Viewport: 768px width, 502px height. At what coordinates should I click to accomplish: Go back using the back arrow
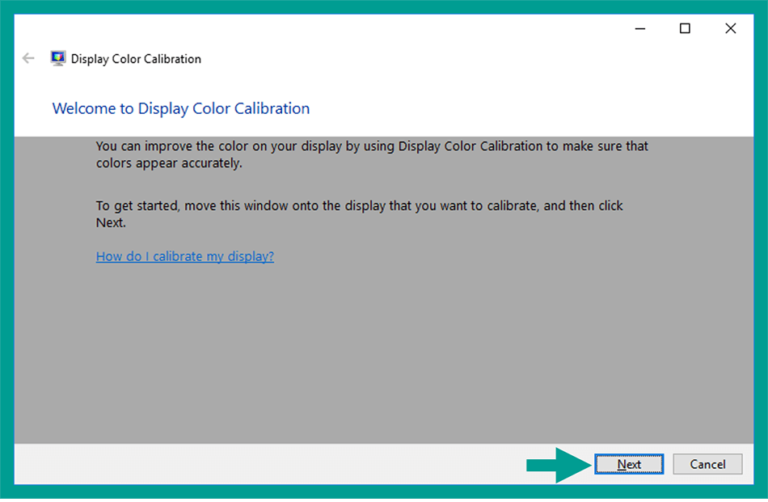(x=28, y=58)
